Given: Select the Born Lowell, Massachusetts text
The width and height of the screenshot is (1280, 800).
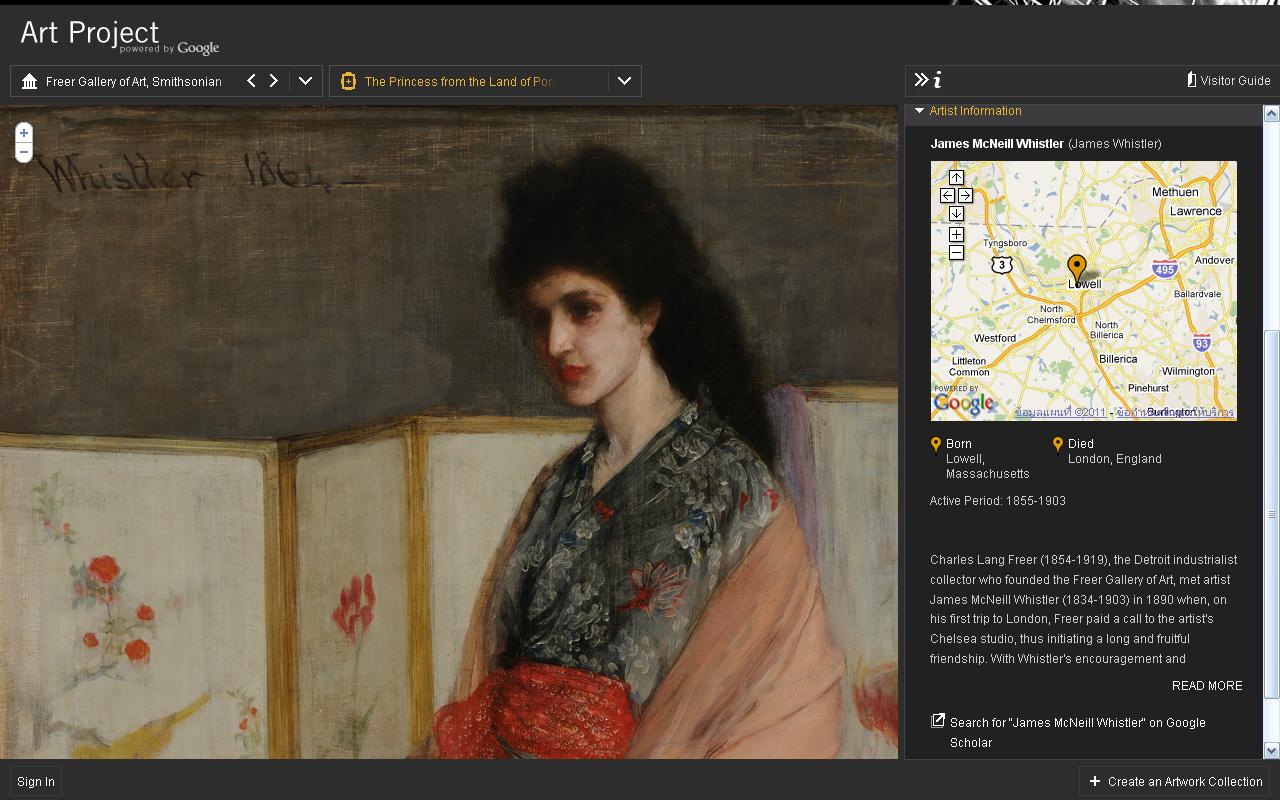Looking at the screenshot, I should [x=988, y=459].
